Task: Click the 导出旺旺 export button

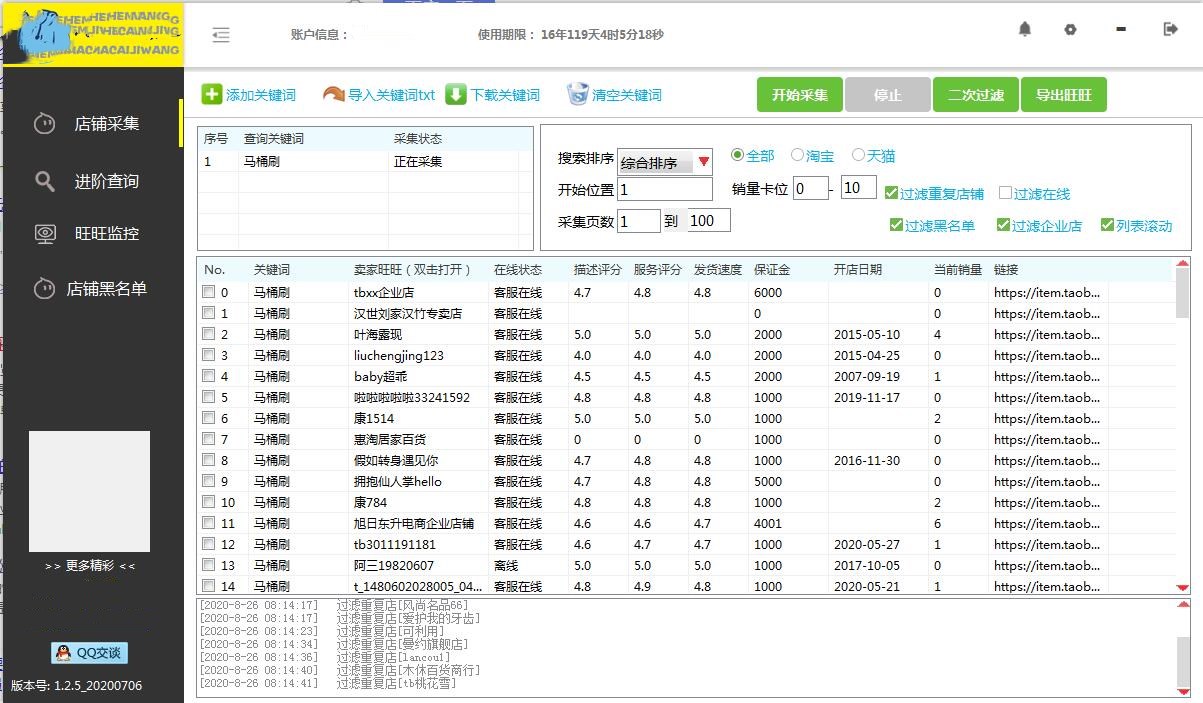Action: 1063,94
